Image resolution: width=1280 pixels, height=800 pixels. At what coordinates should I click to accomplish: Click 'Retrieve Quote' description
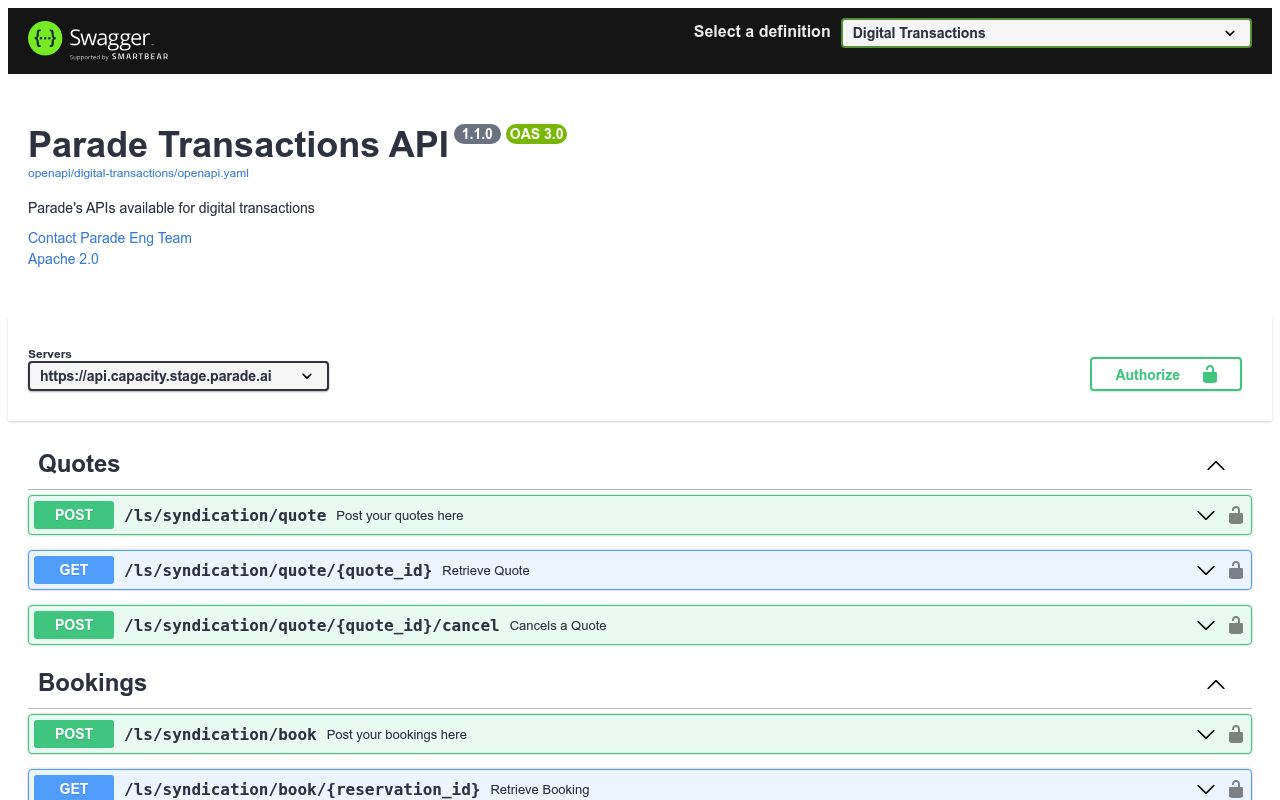click(486, 571)
